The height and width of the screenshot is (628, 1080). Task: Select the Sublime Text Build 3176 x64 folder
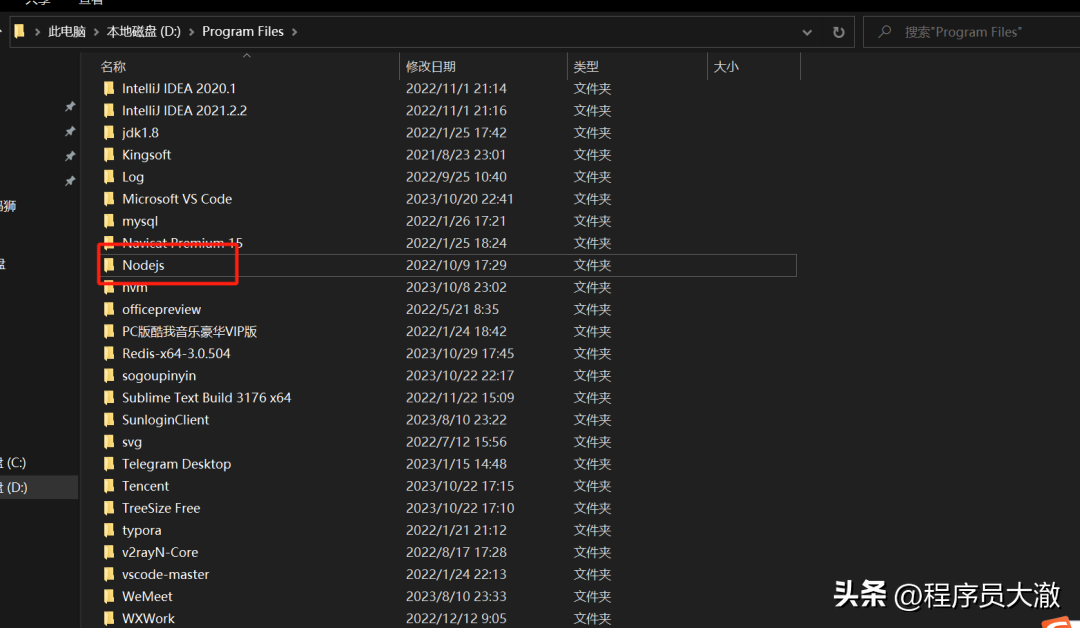[207, 397]
